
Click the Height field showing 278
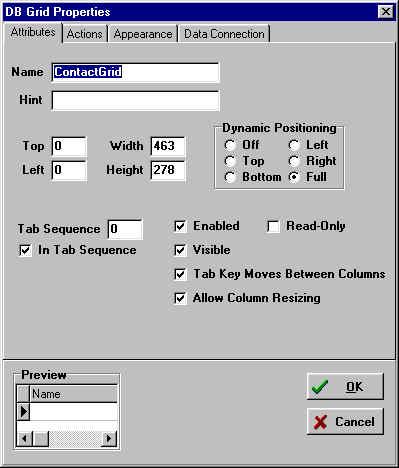click(x=168, y=170)
